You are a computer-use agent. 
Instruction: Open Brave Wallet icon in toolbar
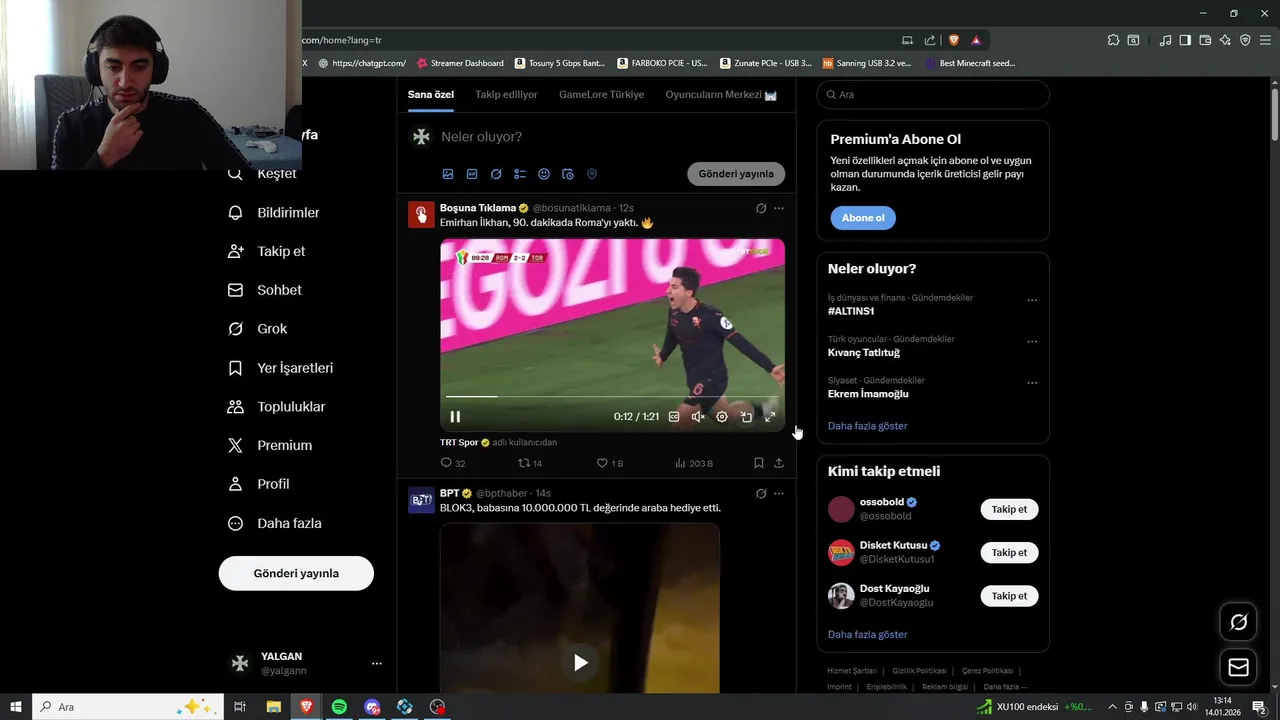[x=1205, y=40]
